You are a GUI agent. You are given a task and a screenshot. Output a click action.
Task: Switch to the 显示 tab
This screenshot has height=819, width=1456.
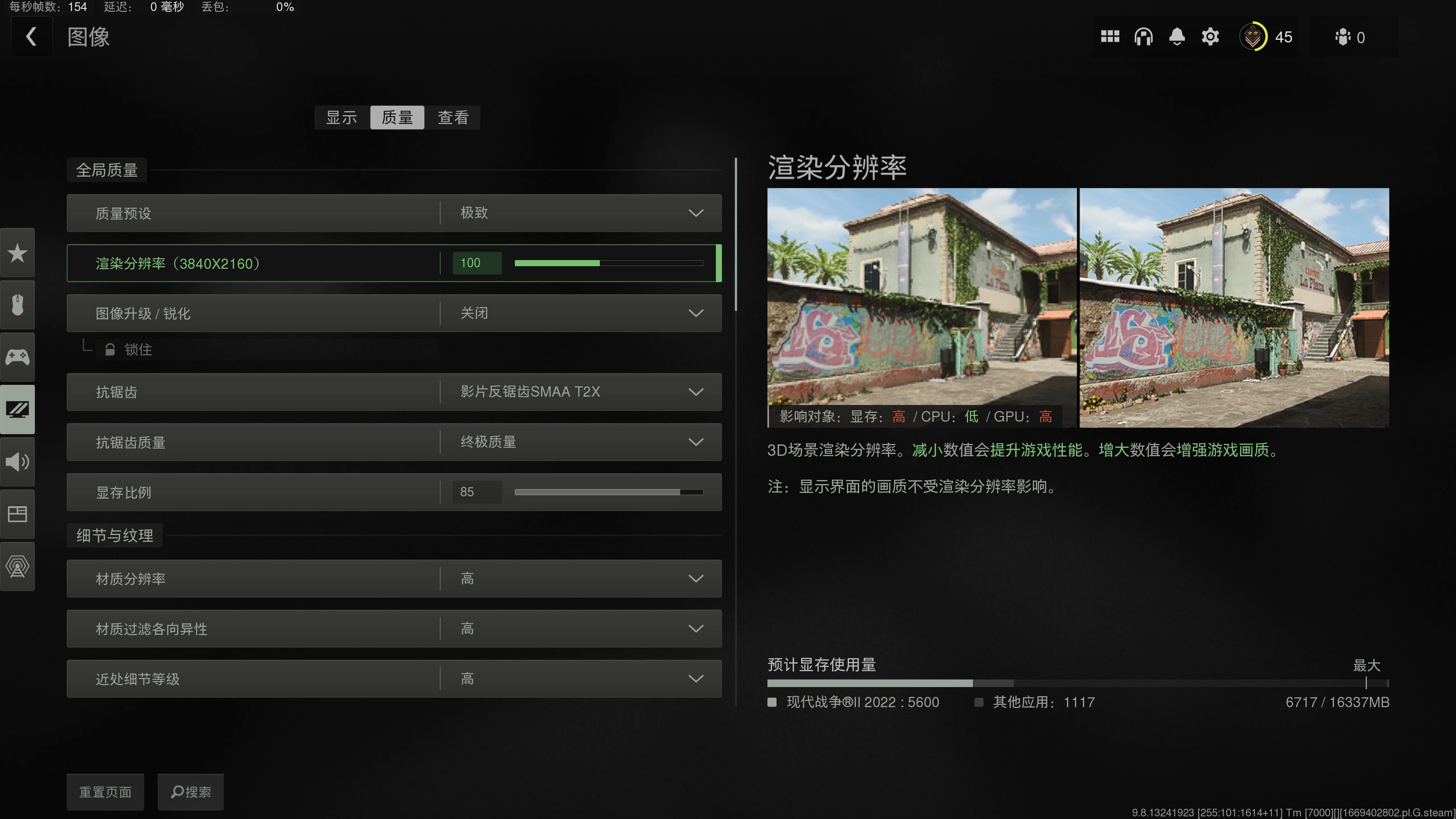pyautogui.click(x=341, y=118)
